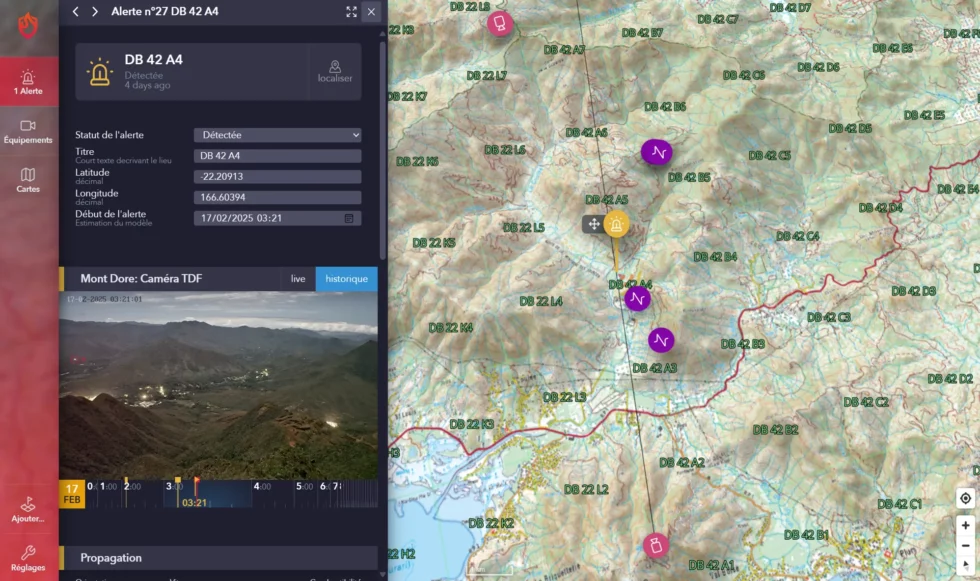This screenshot has height=581, width=980.
Task: Click the localiser button for alert
Action: (335, 71)
